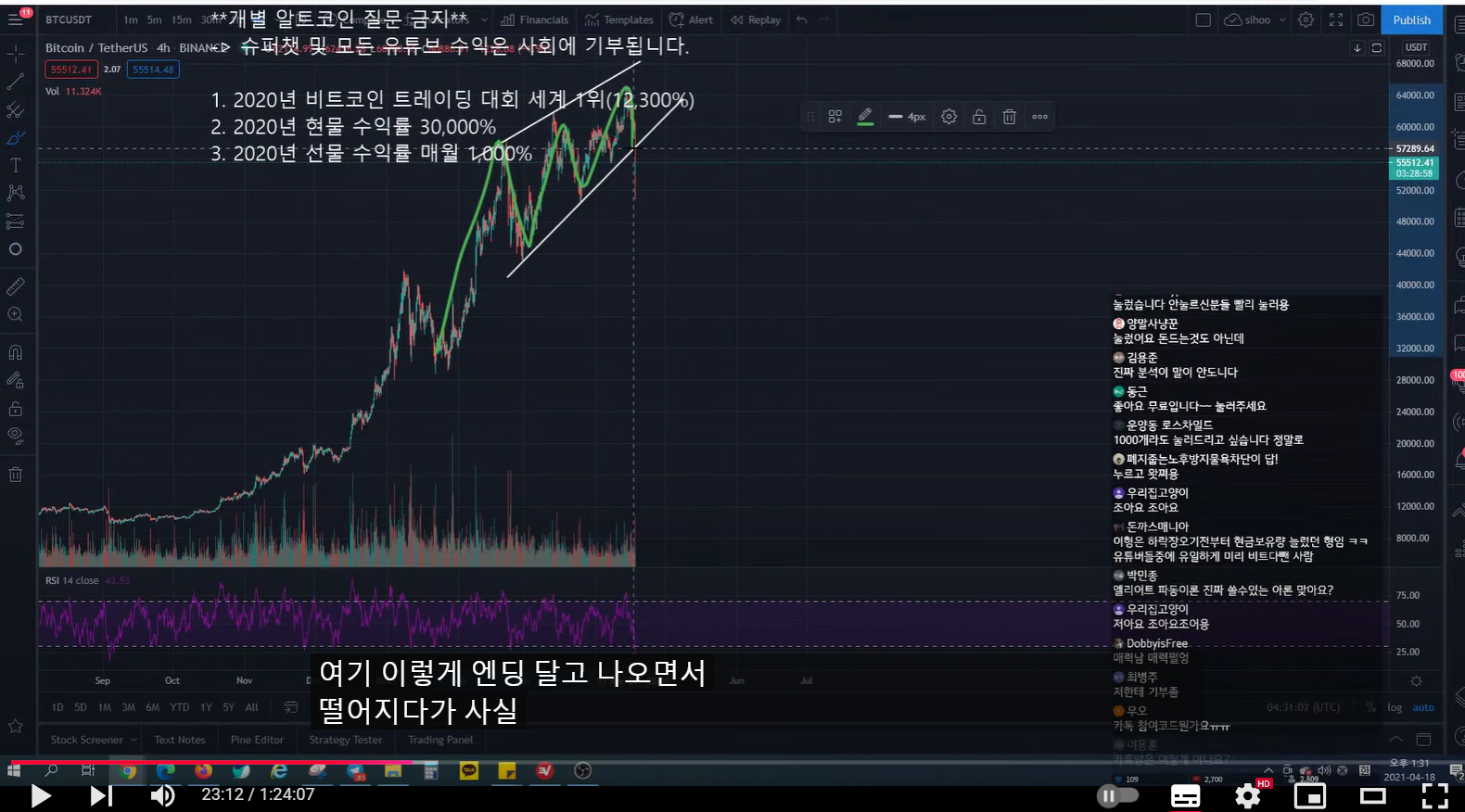This screenshot has height=812, width=1465.
Task: Toggle lock all drawing tools
Action: (16, 408)
